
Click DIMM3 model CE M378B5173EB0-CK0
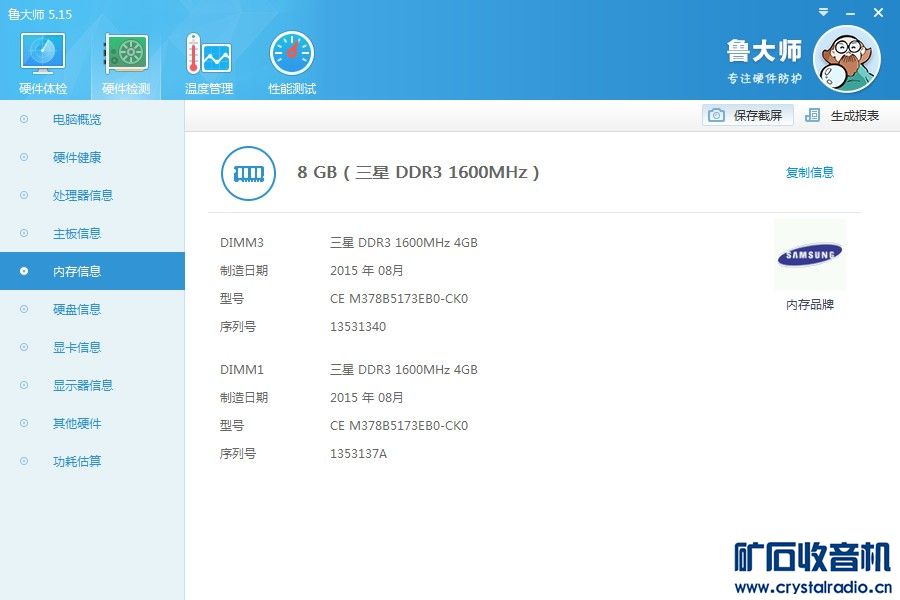399,299
